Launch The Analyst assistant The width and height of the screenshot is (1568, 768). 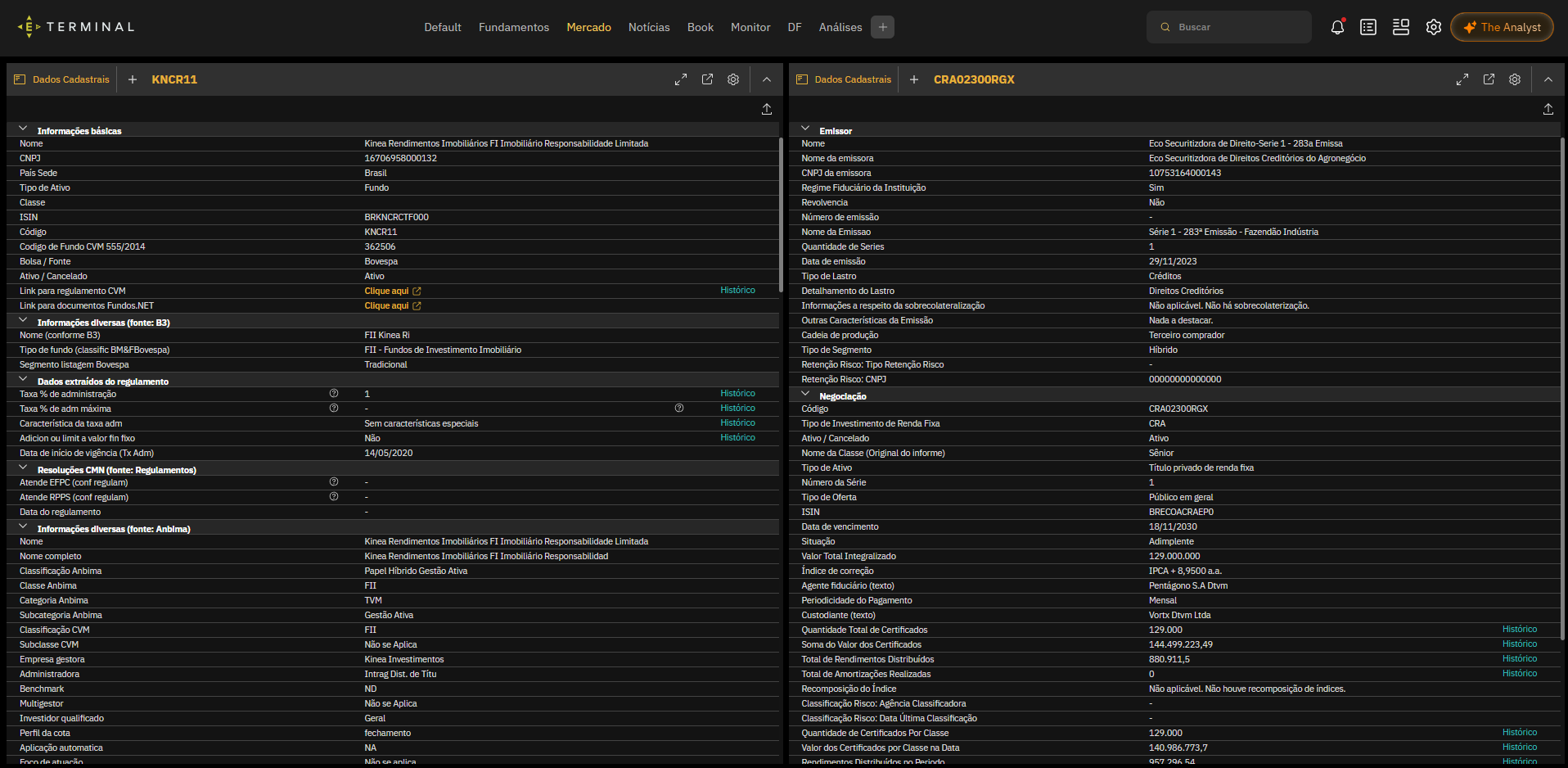coord(1502,27)
